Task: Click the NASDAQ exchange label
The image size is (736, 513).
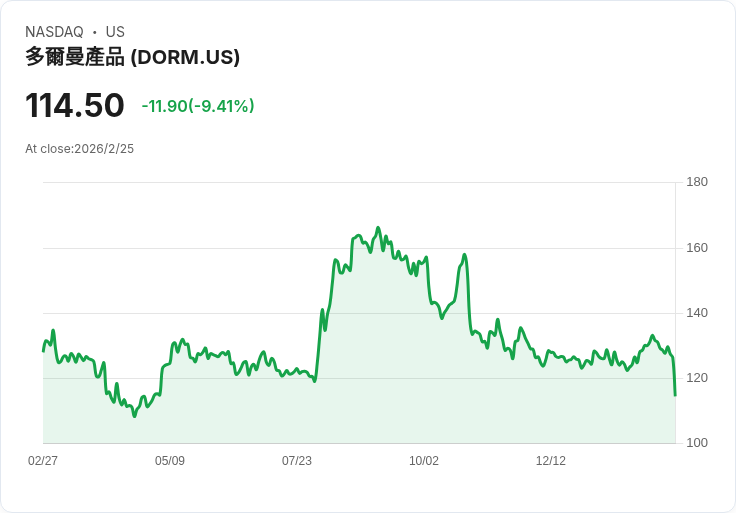Action: (54, 32)
